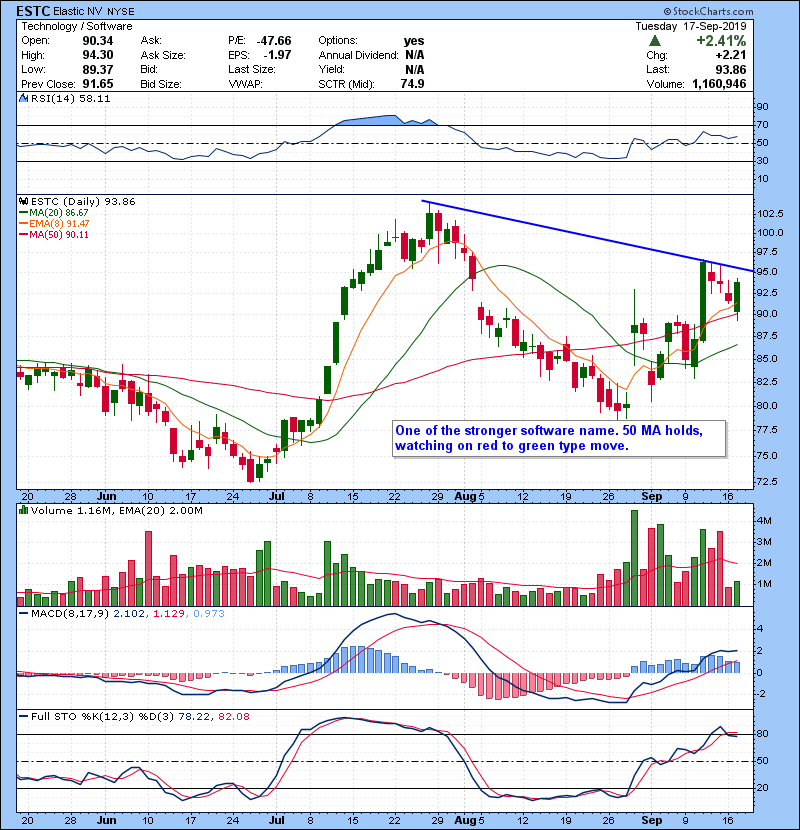Click the MACD signal value 1.129
This screenshot has height=830, width=800.
click(169, 614)
